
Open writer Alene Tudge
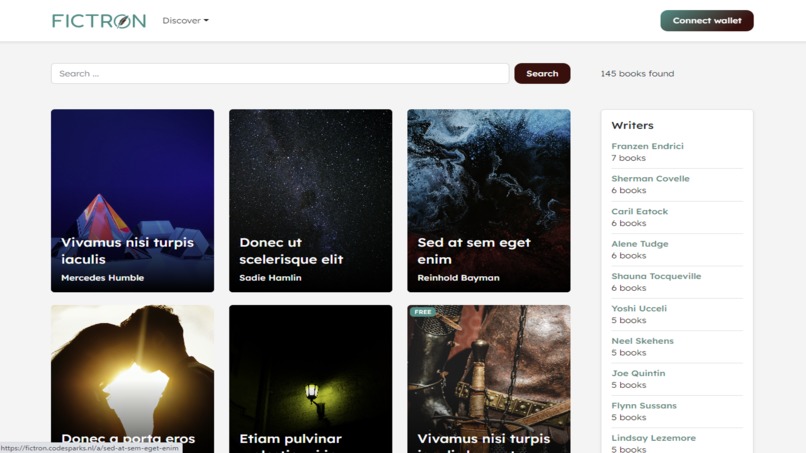[639, 244]
